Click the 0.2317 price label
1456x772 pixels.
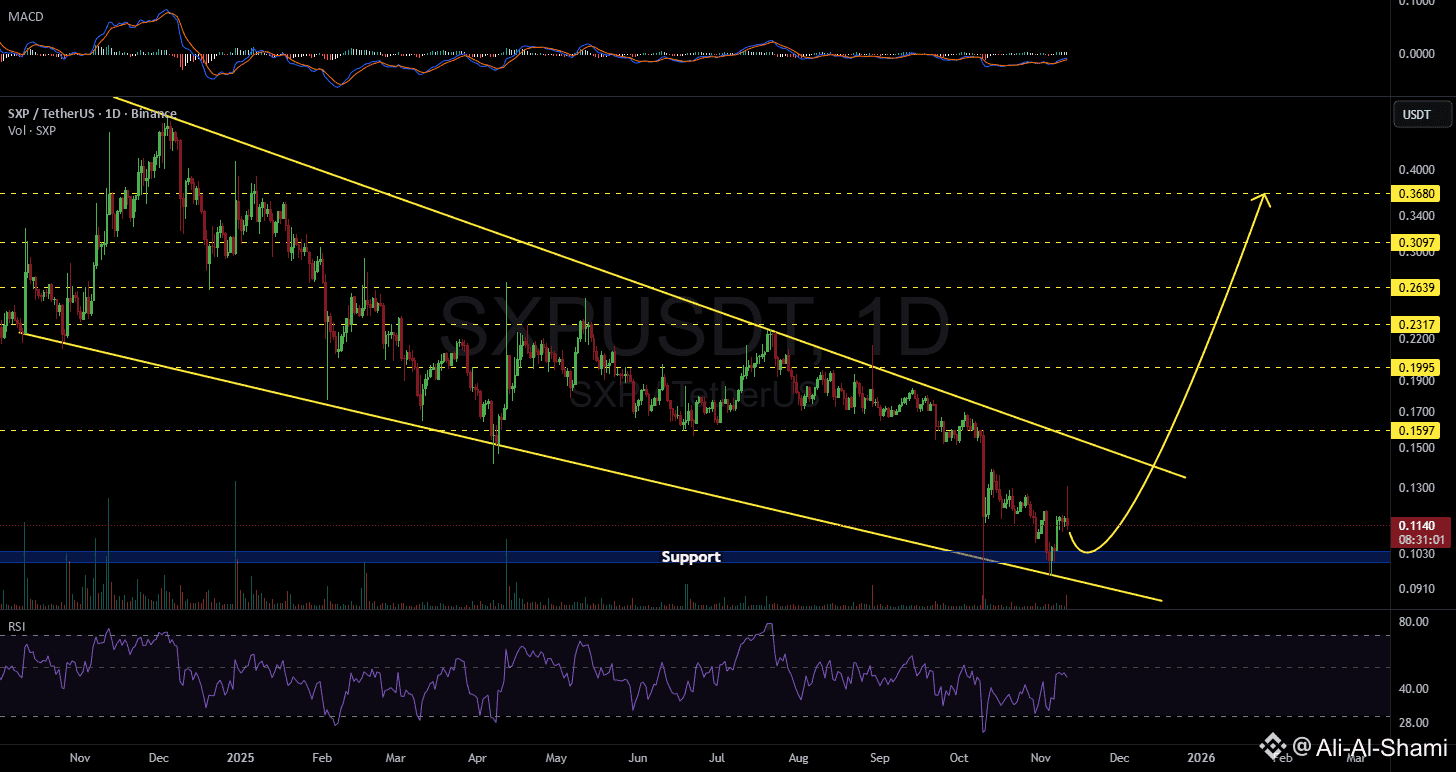pos(1418,325)
